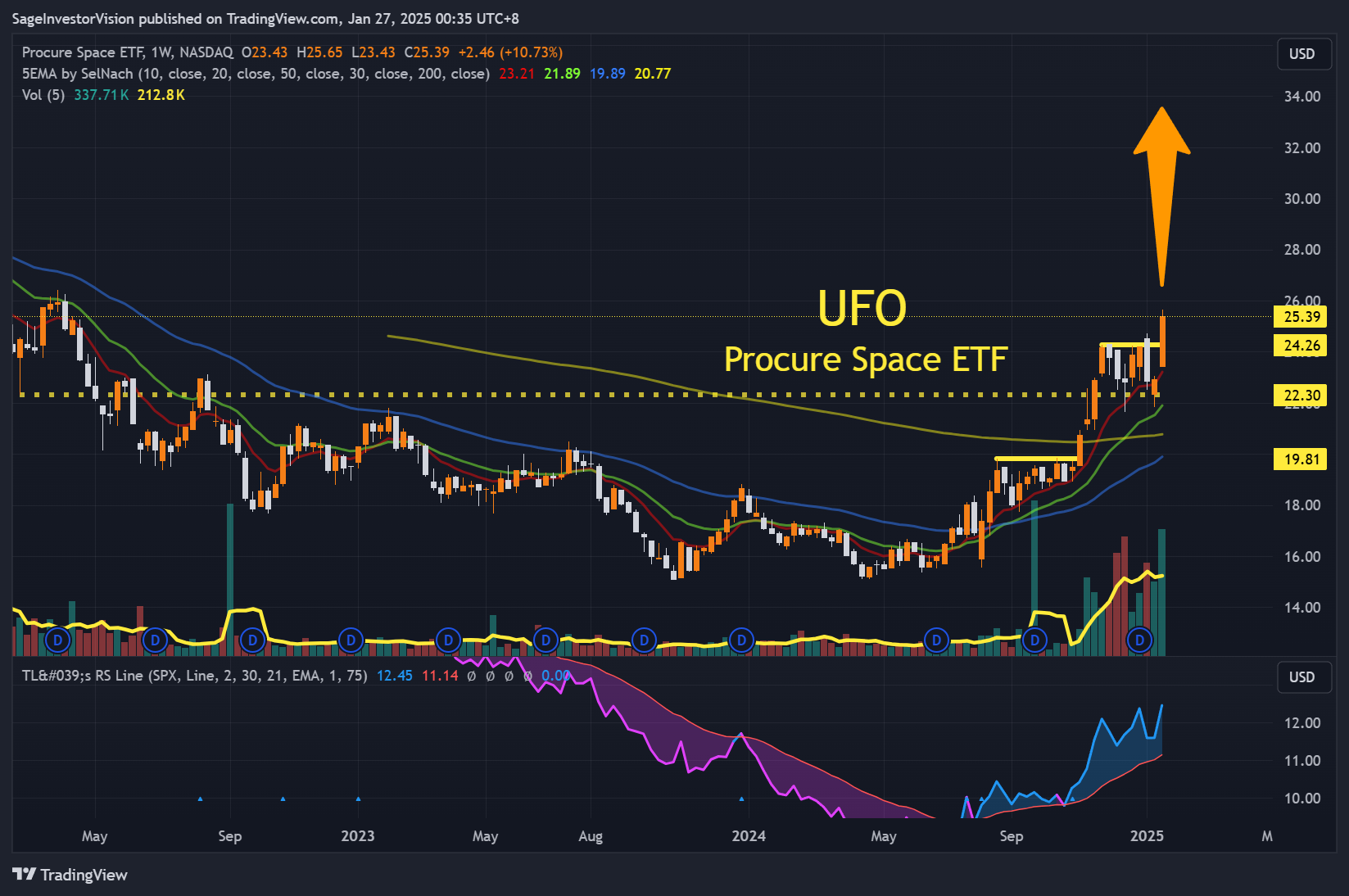Click the volume average value '212.8K'
1349x896 pixels.
point(161,95)
